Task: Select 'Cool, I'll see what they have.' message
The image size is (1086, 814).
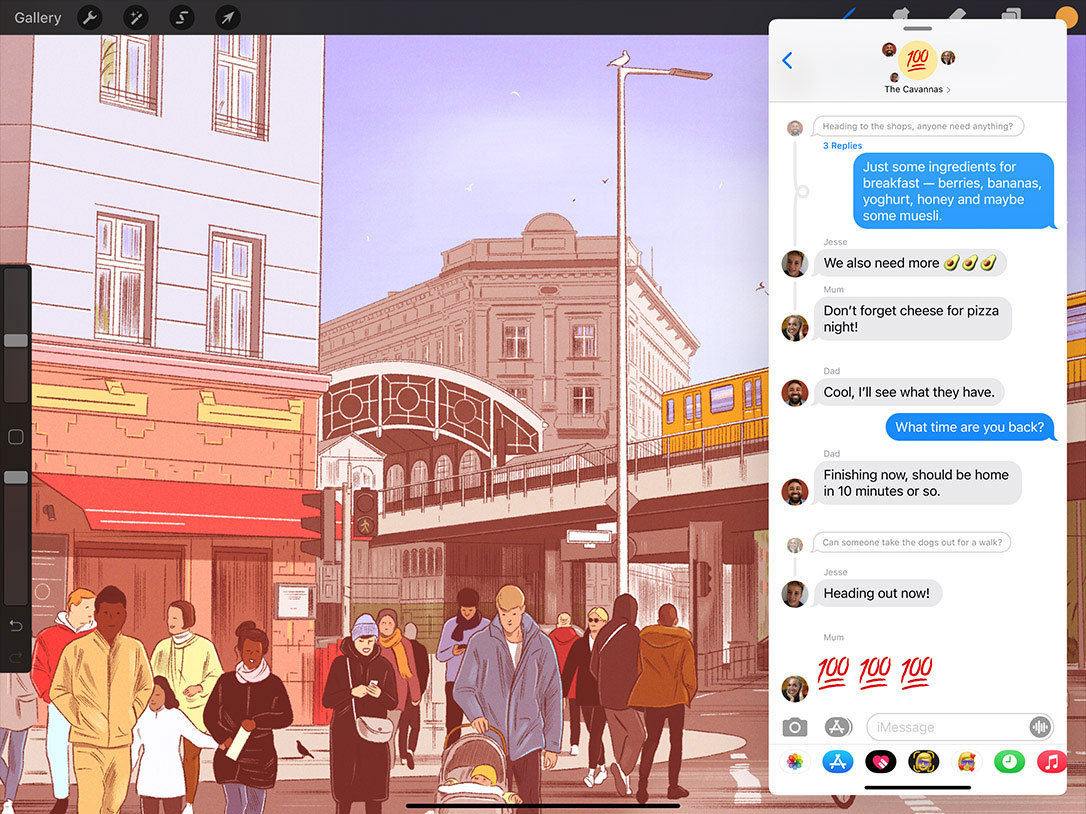Action: [909, 392]
